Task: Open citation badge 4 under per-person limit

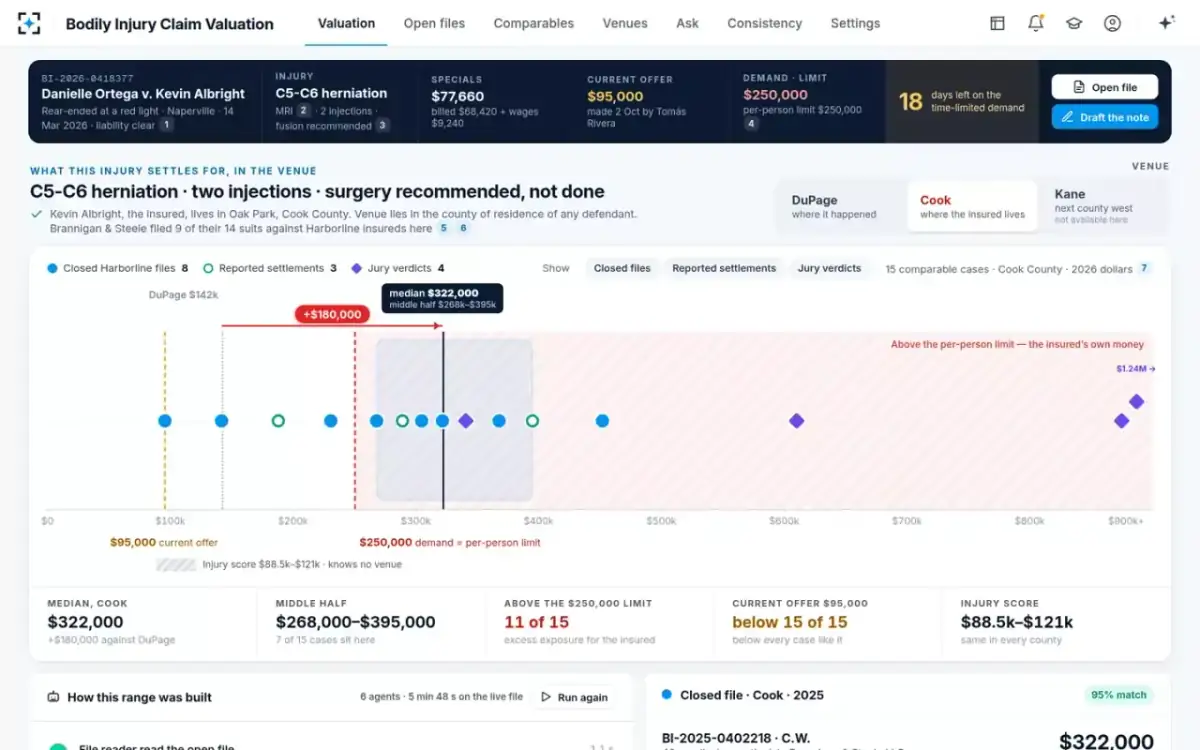Action: [751, 124]
